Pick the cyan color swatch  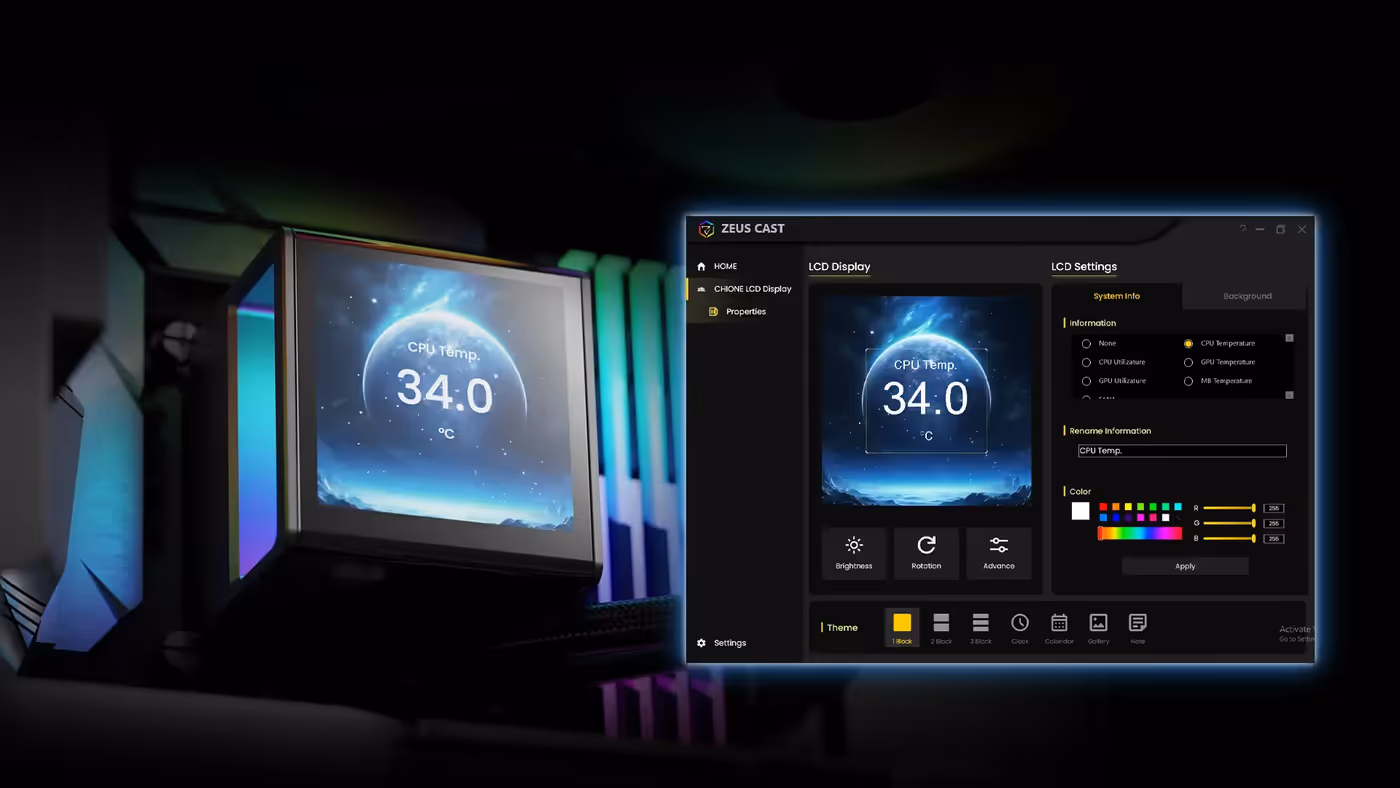click(1178, 507)
